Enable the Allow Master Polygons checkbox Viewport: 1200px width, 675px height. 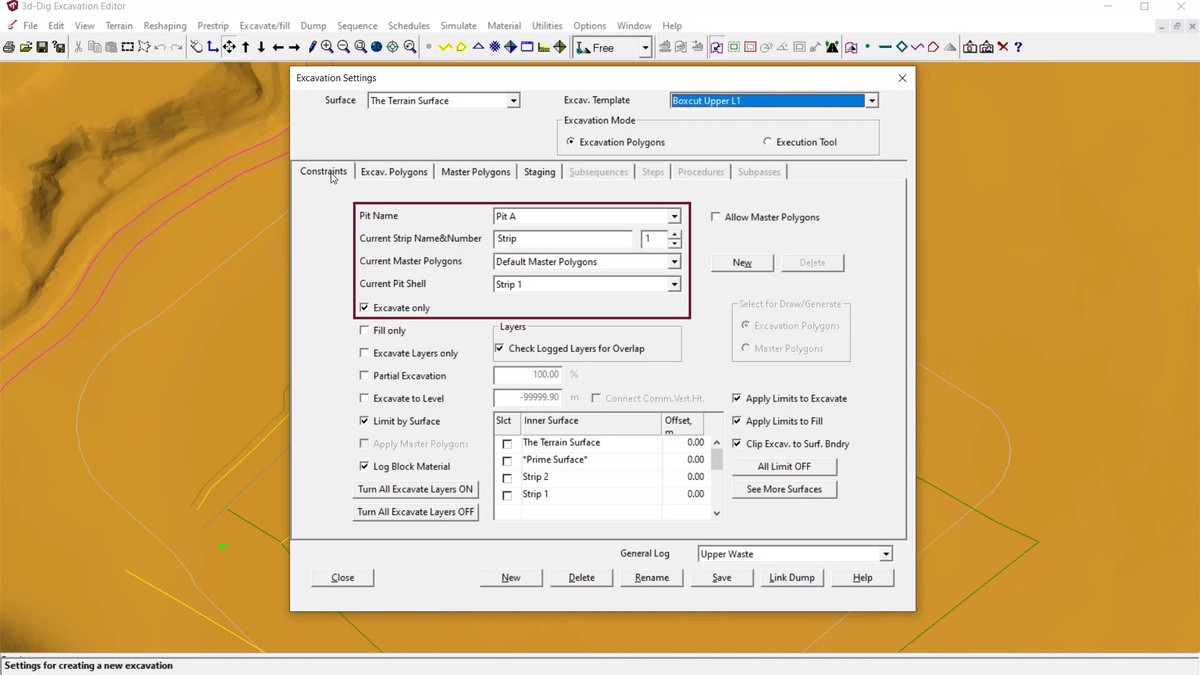[716, 217]
